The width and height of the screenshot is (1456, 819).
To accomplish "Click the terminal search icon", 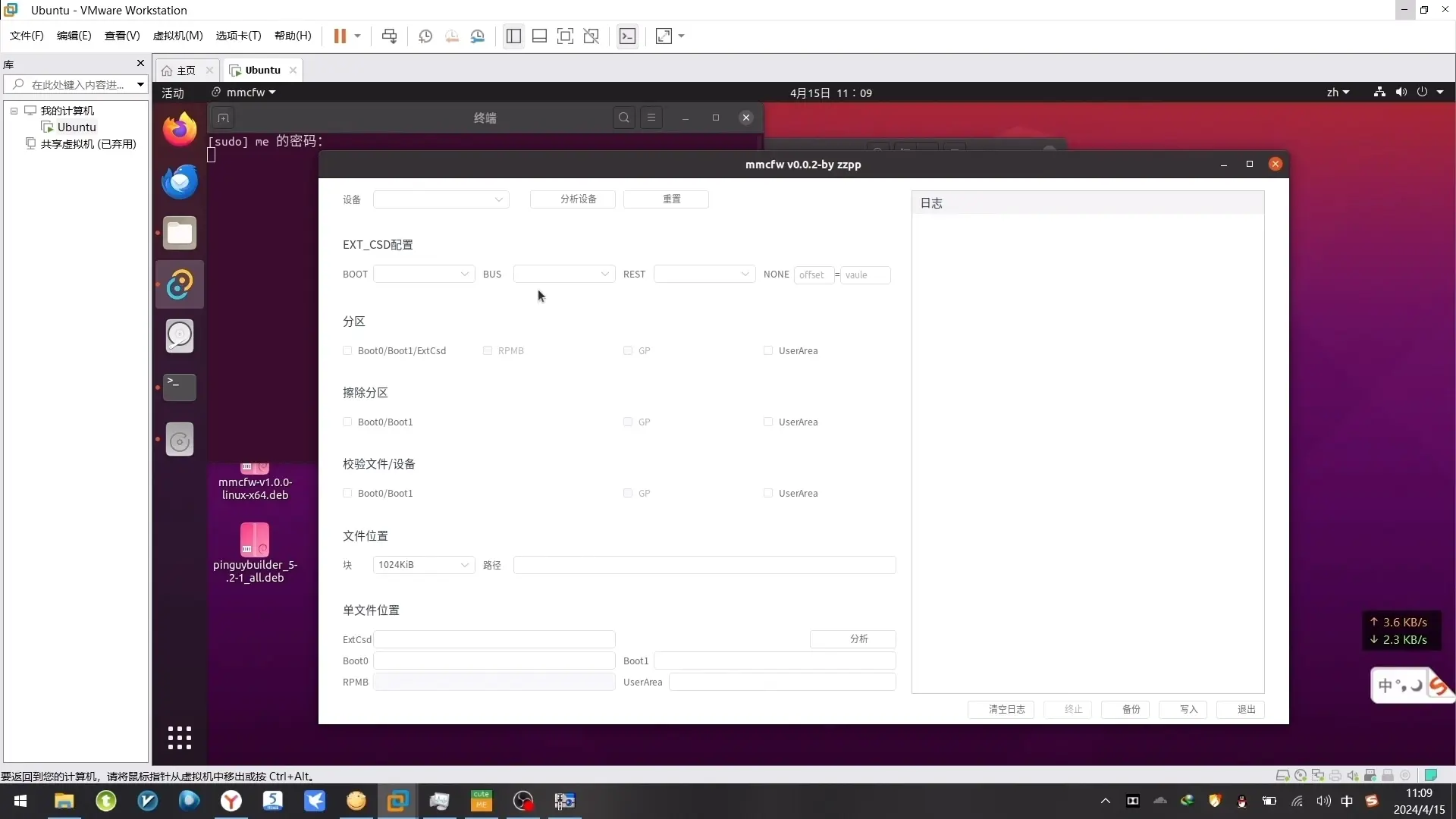I will [624, 118].
